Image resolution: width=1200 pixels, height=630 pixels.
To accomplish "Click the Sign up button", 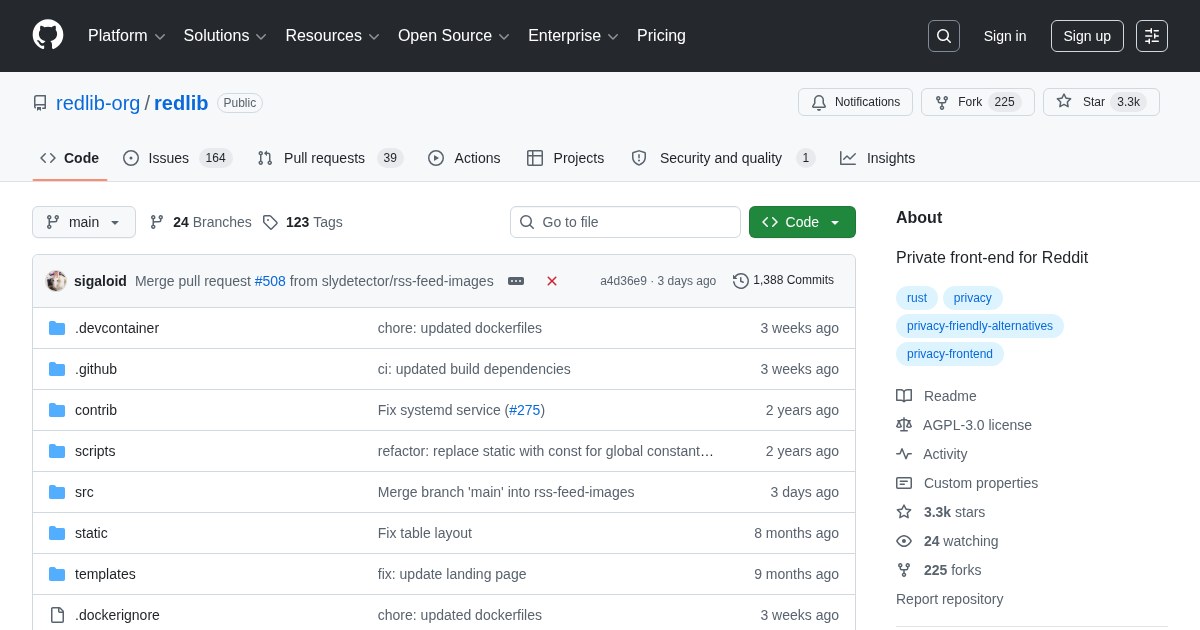I will tap(1087, 36).
